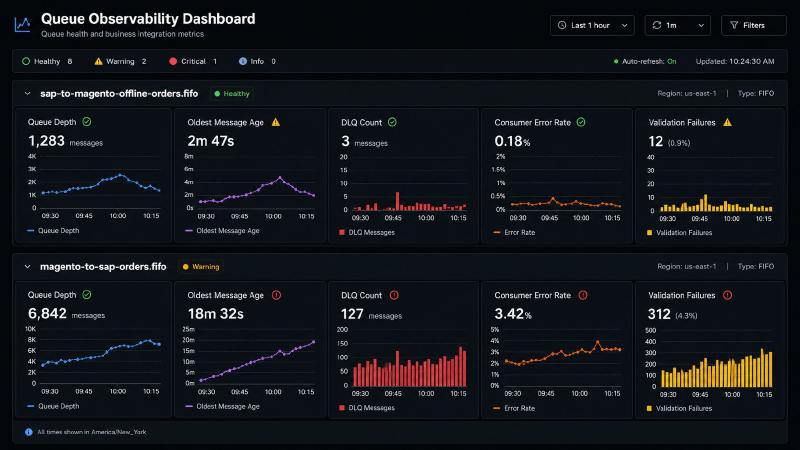Filter by Info status count

(257, 61)
